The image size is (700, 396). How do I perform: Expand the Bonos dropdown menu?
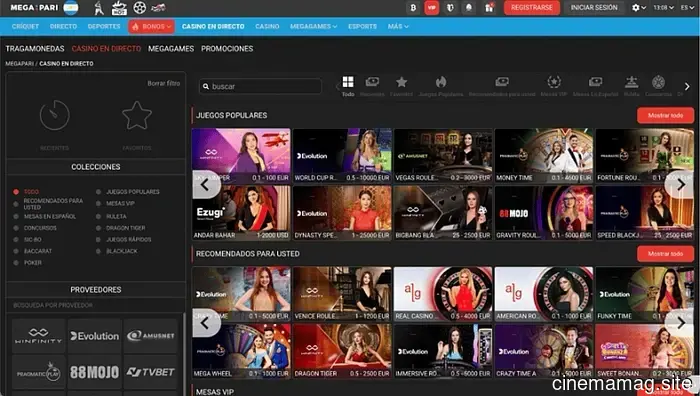tap(151, 26)
